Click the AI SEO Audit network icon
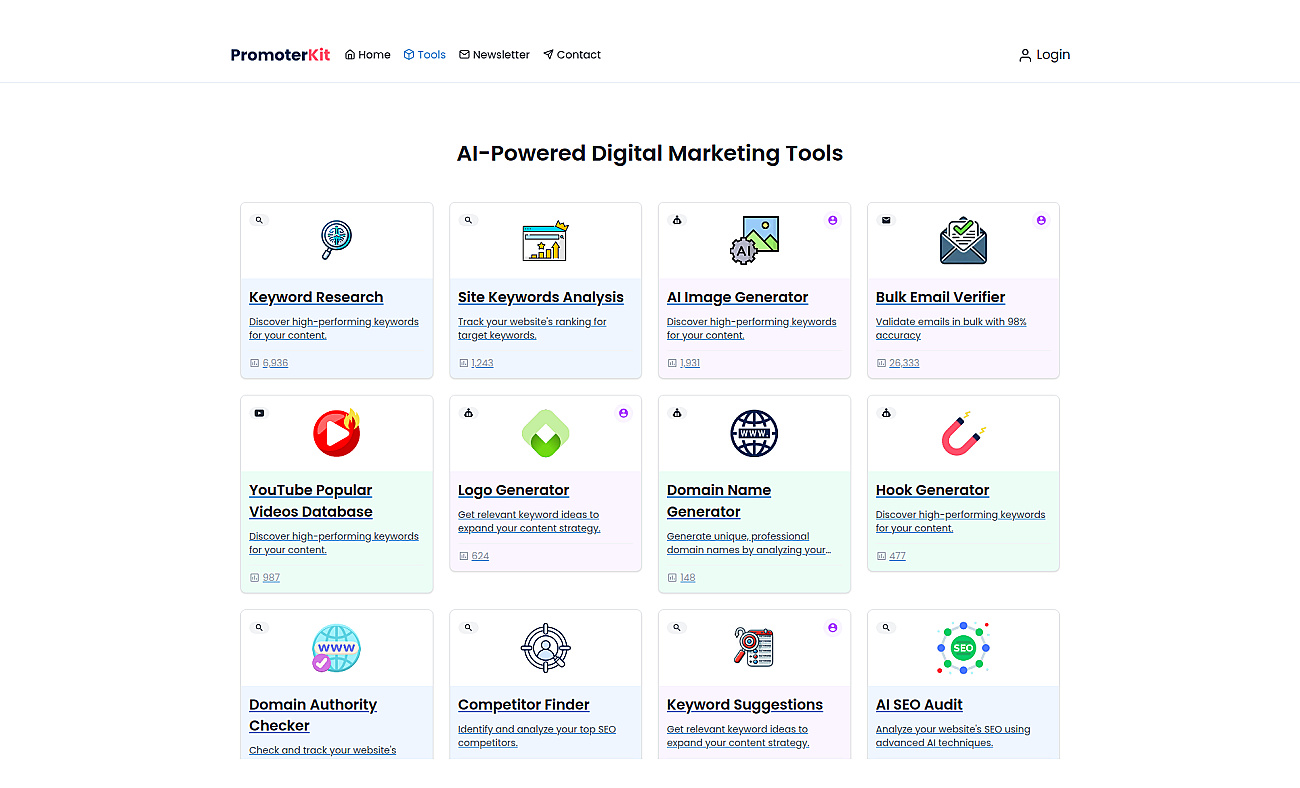Viewport: 1300px width, 788px height. (x=963, y=648)
